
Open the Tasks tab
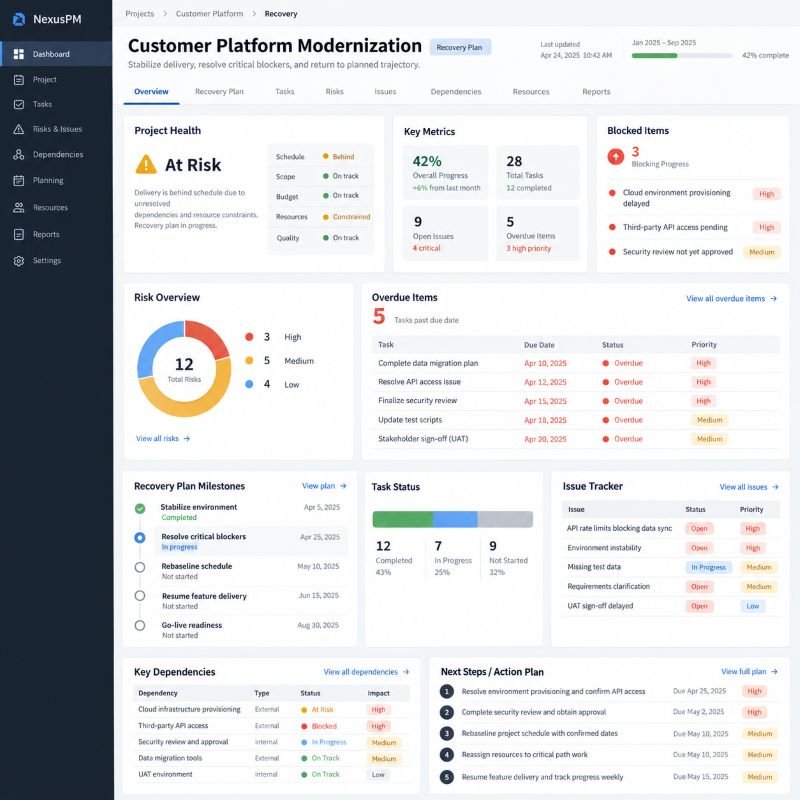[285, 92]
